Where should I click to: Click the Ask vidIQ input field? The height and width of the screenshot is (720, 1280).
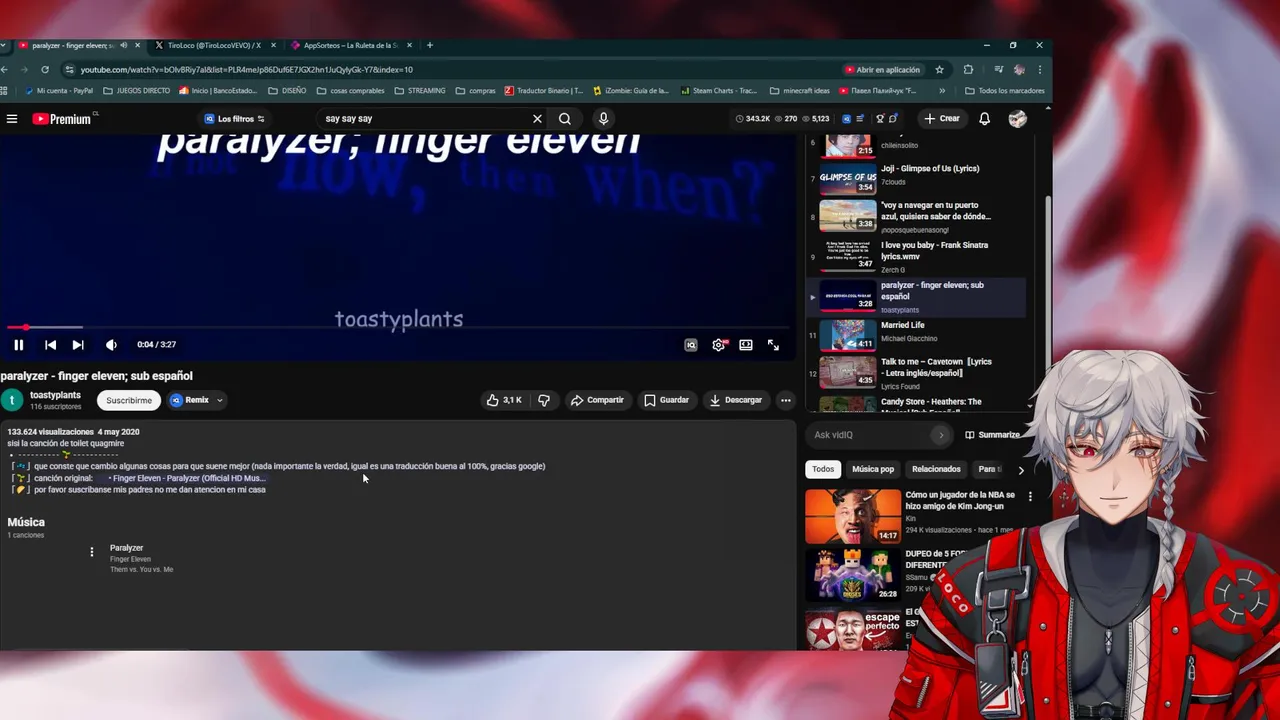pos(869,435)
